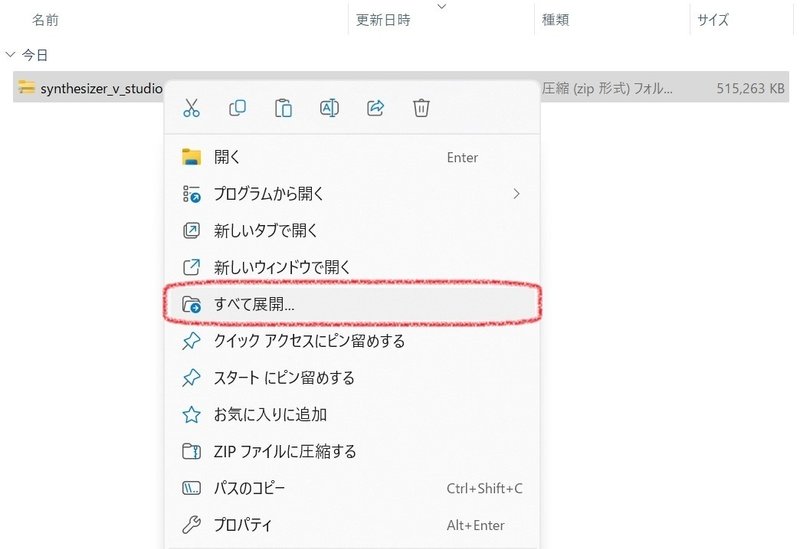Click the Paste clipboard icon
The width and height of the screenshot is (800, 549).
[283, 108]
